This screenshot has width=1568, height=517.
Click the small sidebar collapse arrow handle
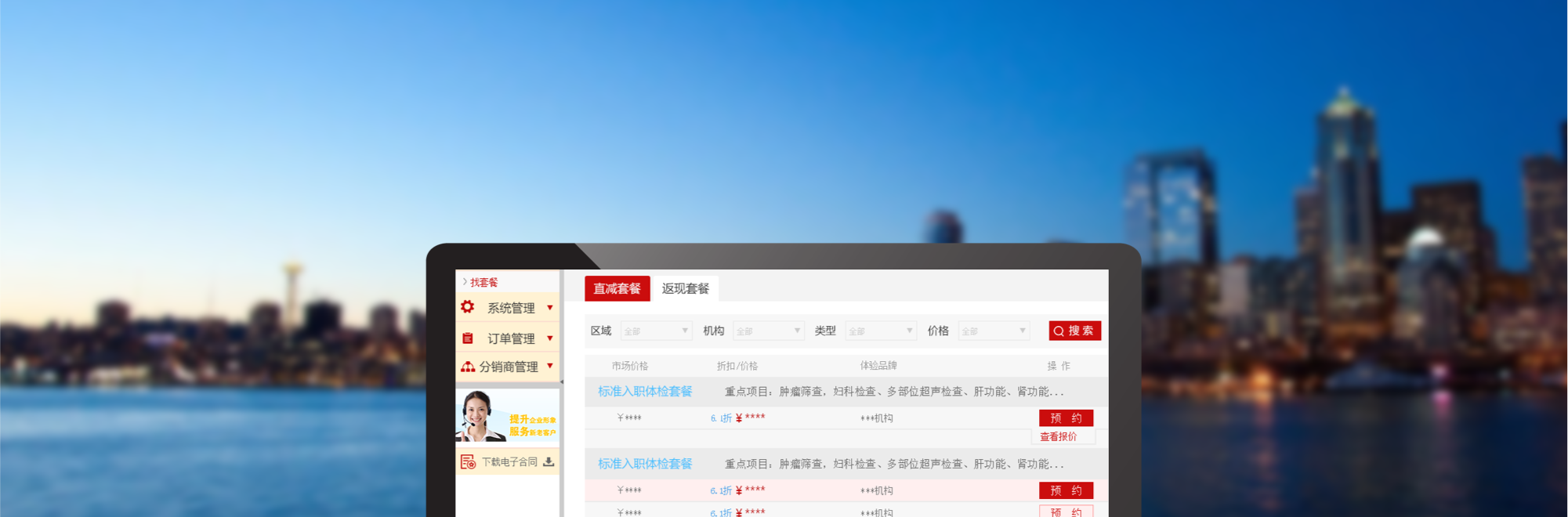pyautogui.click(x=561, y=382)
